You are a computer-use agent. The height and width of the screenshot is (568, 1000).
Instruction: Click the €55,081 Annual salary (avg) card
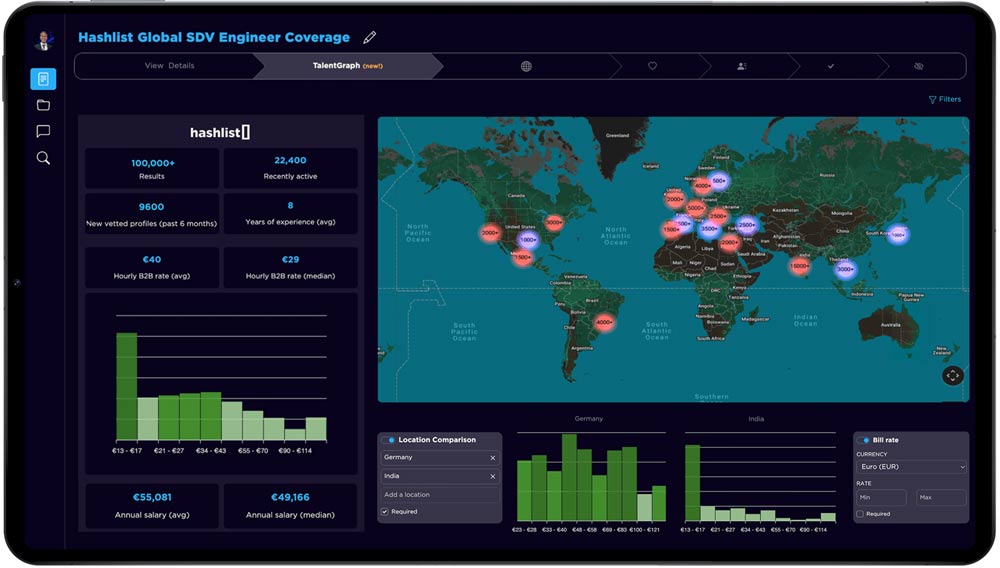pos(152,506)
